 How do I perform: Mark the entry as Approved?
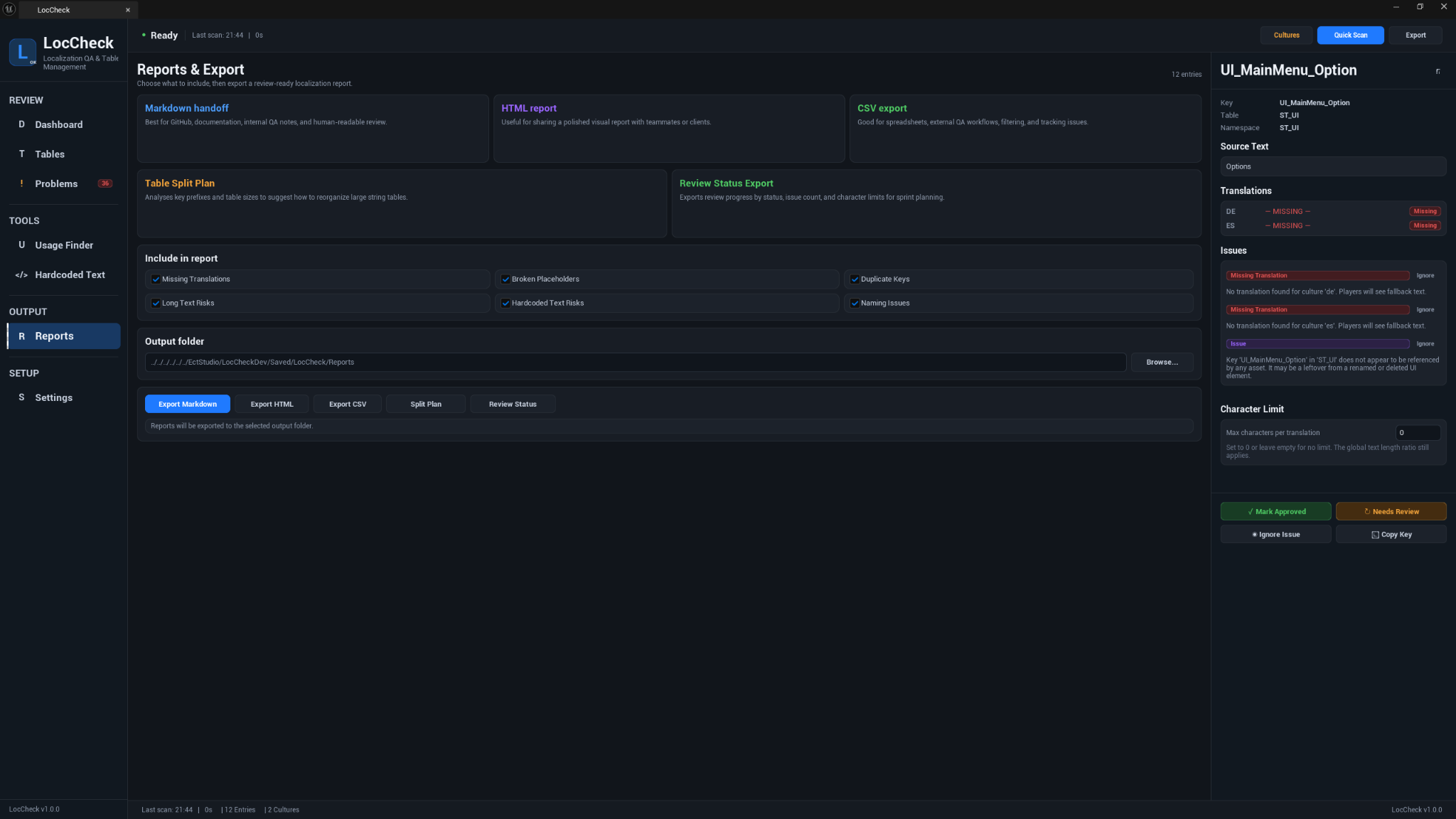pyautogui.click(x=1275, y=511)
